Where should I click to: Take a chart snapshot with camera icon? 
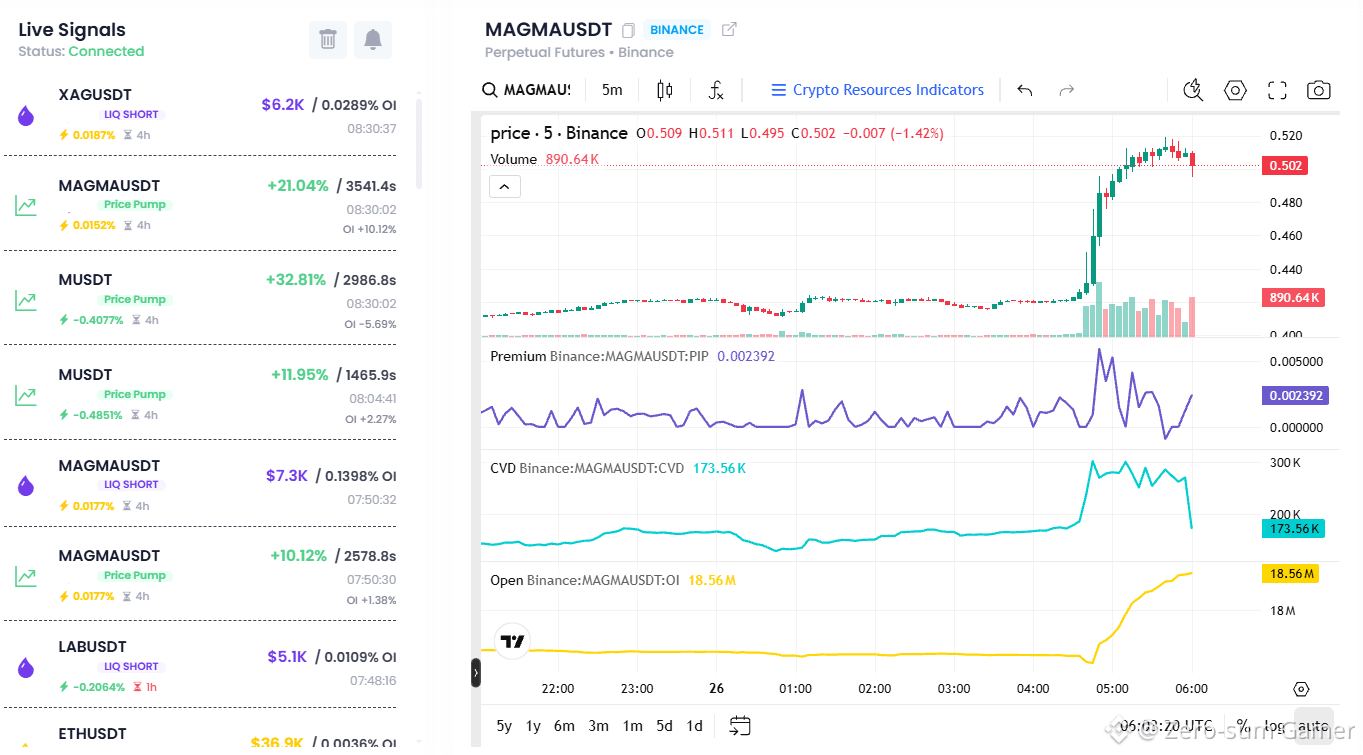point(1319,90)
